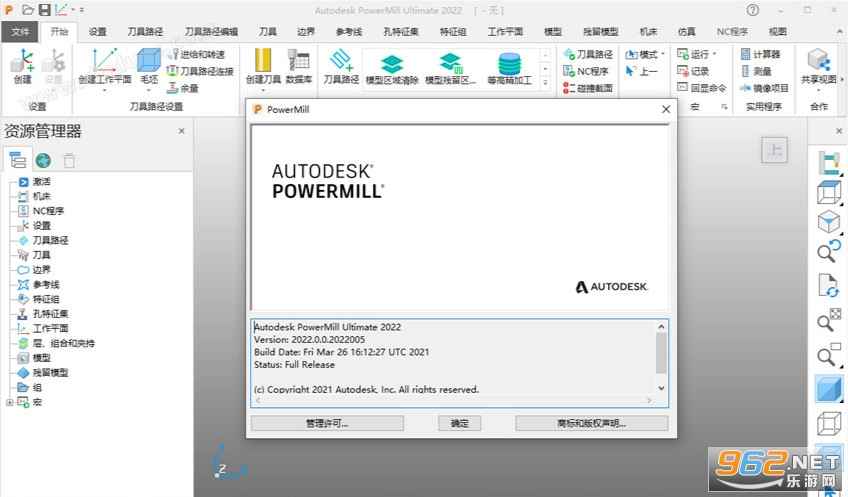This screenshot has width=848, height=497.
Task: Open Thickness (余量) setting
Action: point(182,88)
